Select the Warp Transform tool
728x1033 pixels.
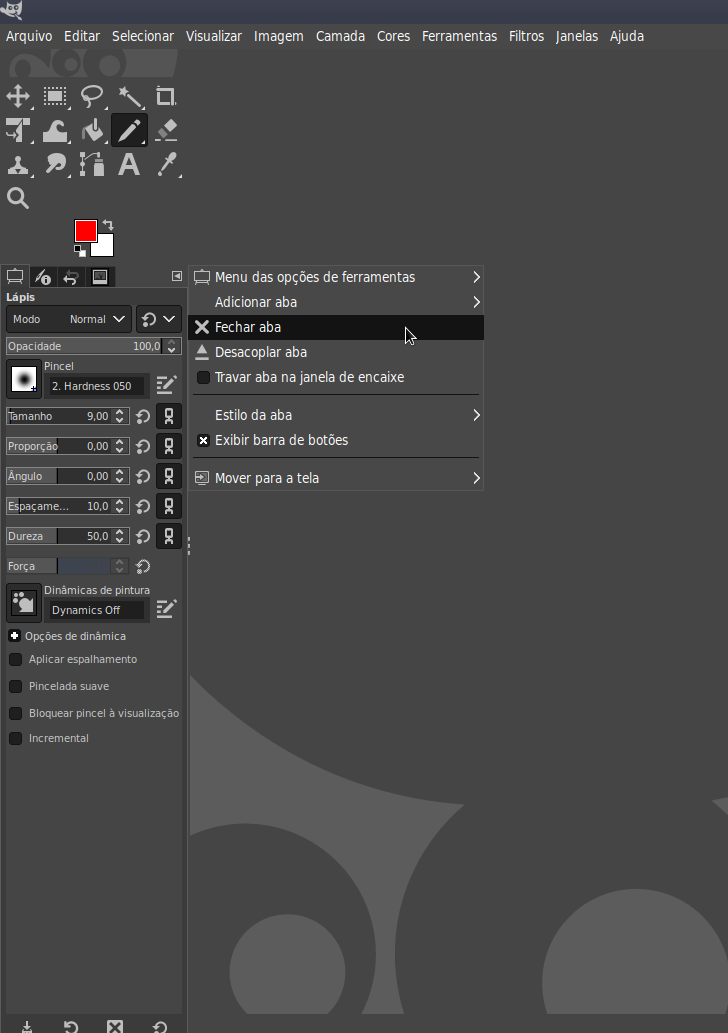pyautogui.click(x=55, y=130)
